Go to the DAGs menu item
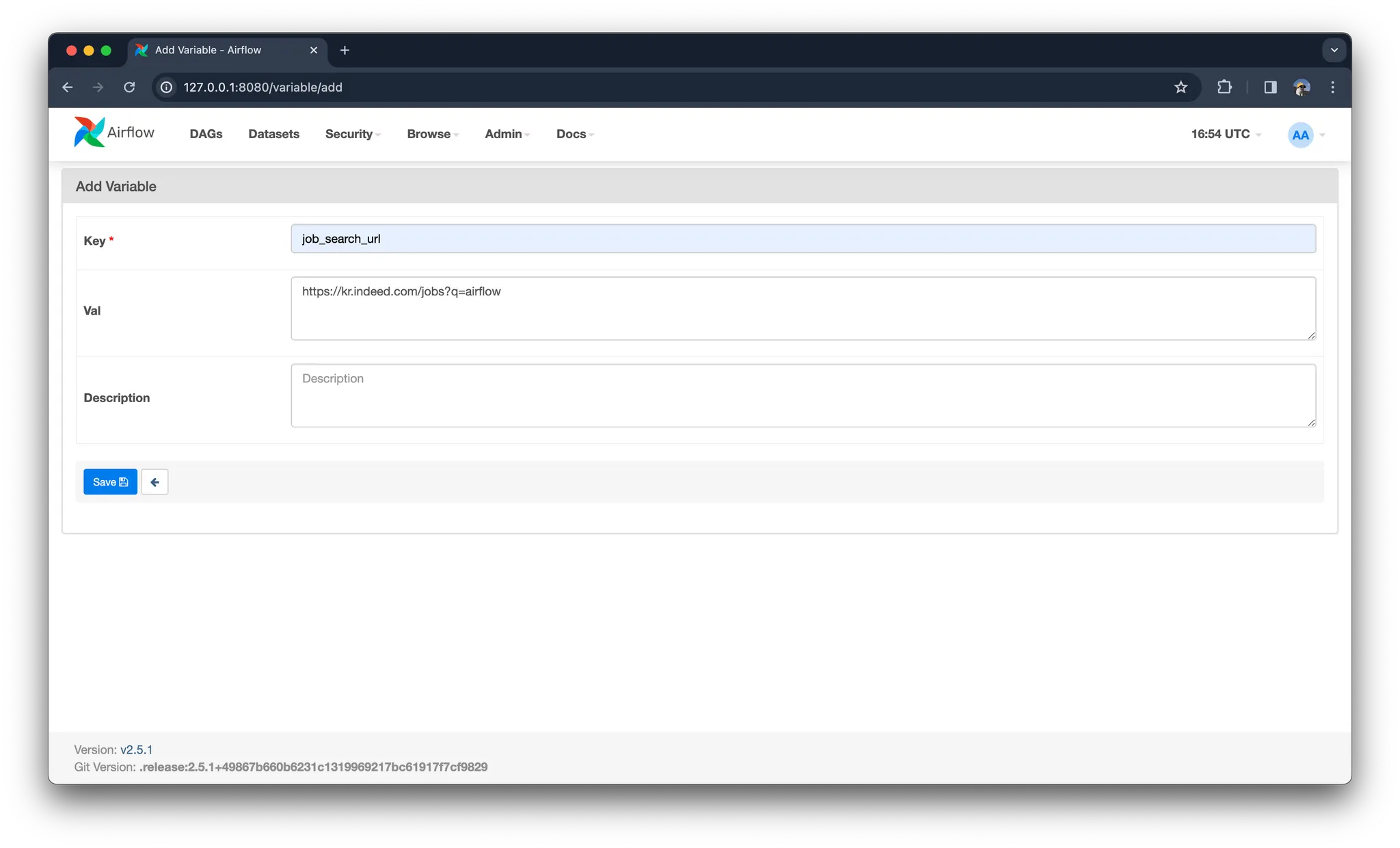This screenshot has width=1400, height=848. (x=206, y=134)
